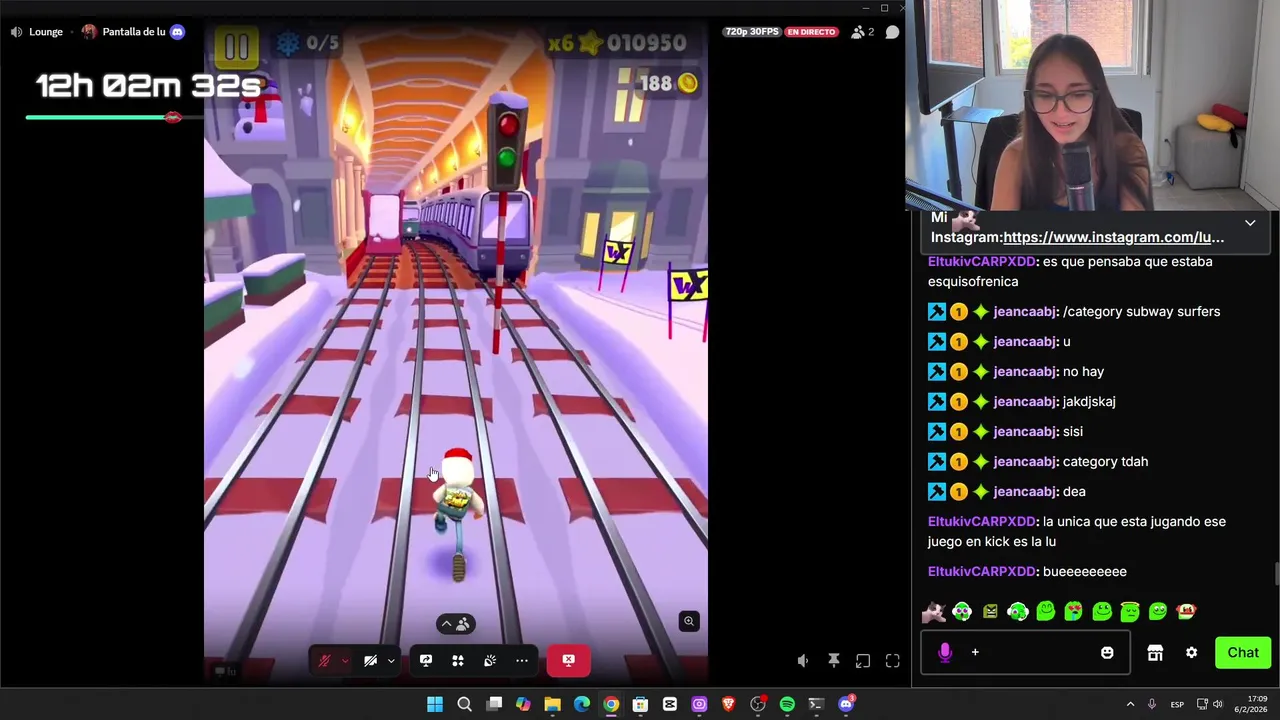The height and width of the screenshot is (720, 1280).
Task: Click the 720p 30FPS quality badge
Action: pyautogui.click(x=751, y=32)
